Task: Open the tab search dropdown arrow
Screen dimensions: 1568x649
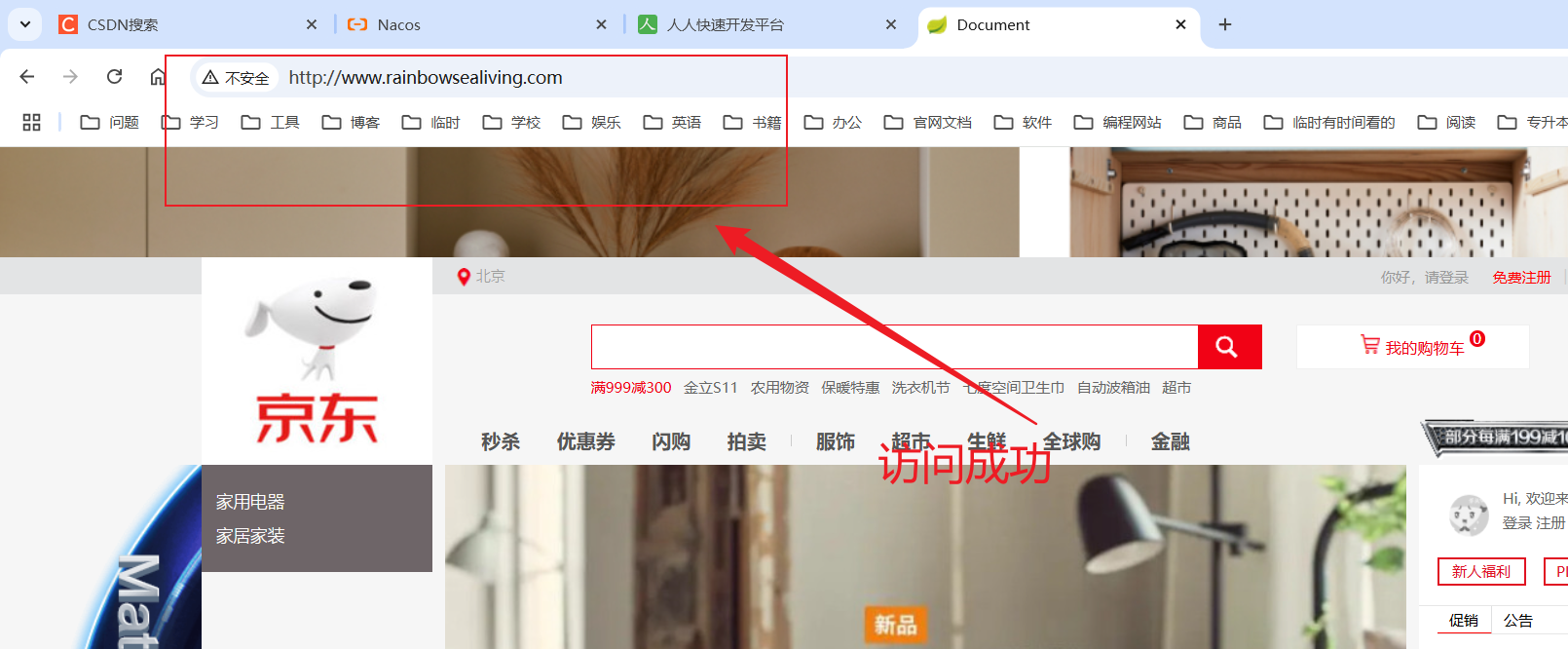Action: [25, 24]
